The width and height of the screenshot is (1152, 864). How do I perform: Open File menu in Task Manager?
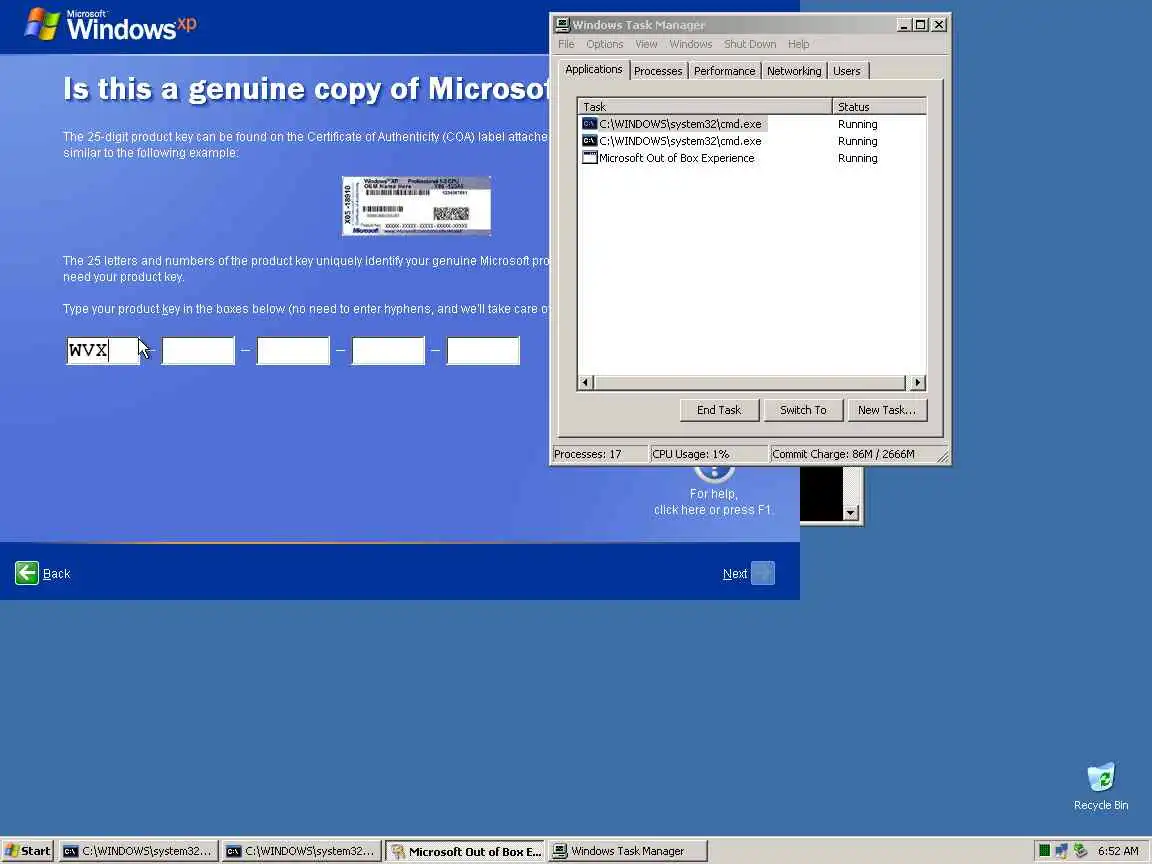[x=566, y=44]
